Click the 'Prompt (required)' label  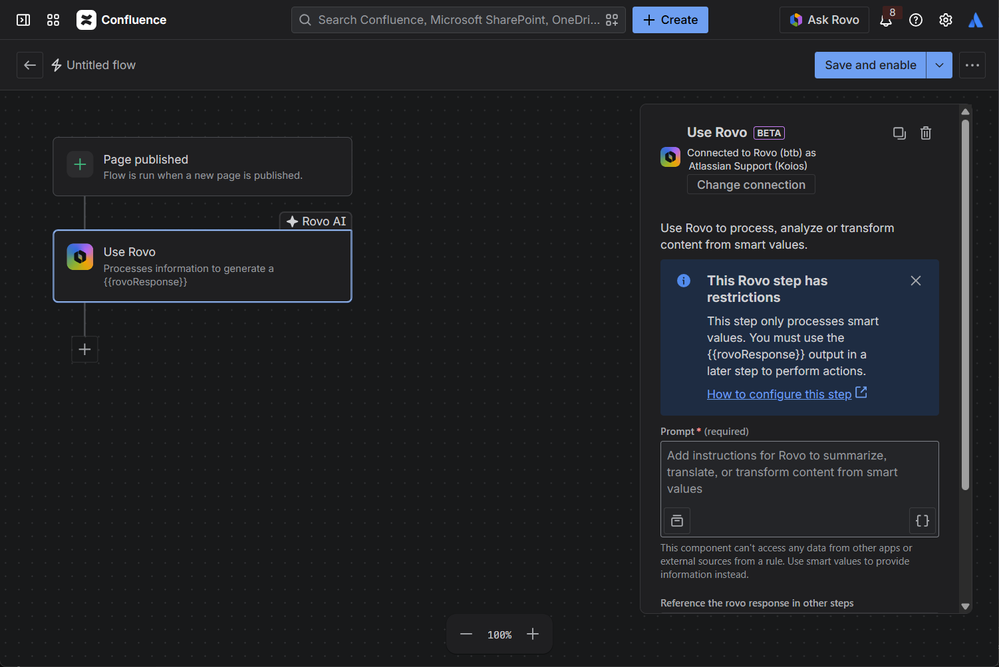tap(705, 431)
